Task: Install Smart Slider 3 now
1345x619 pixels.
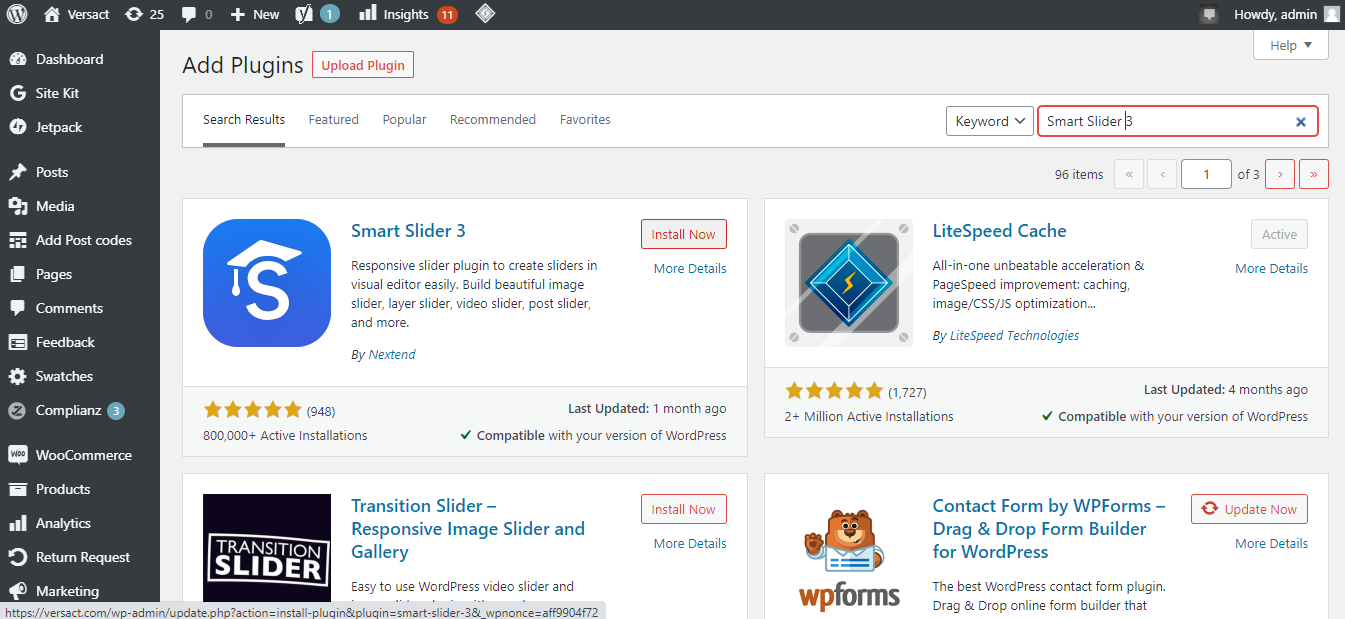Action: (x=683, y=233)
